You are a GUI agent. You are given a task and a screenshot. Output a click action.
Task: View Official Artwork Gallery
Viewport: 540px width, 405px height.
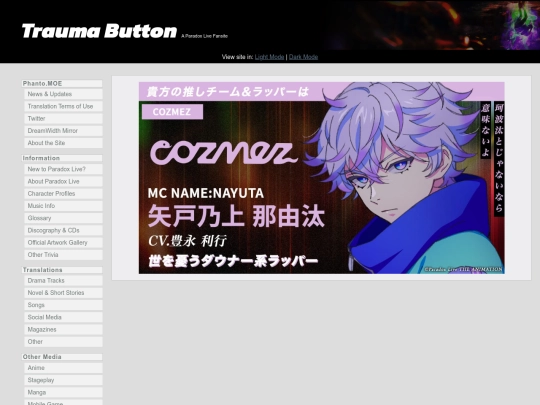coord(63,242)
